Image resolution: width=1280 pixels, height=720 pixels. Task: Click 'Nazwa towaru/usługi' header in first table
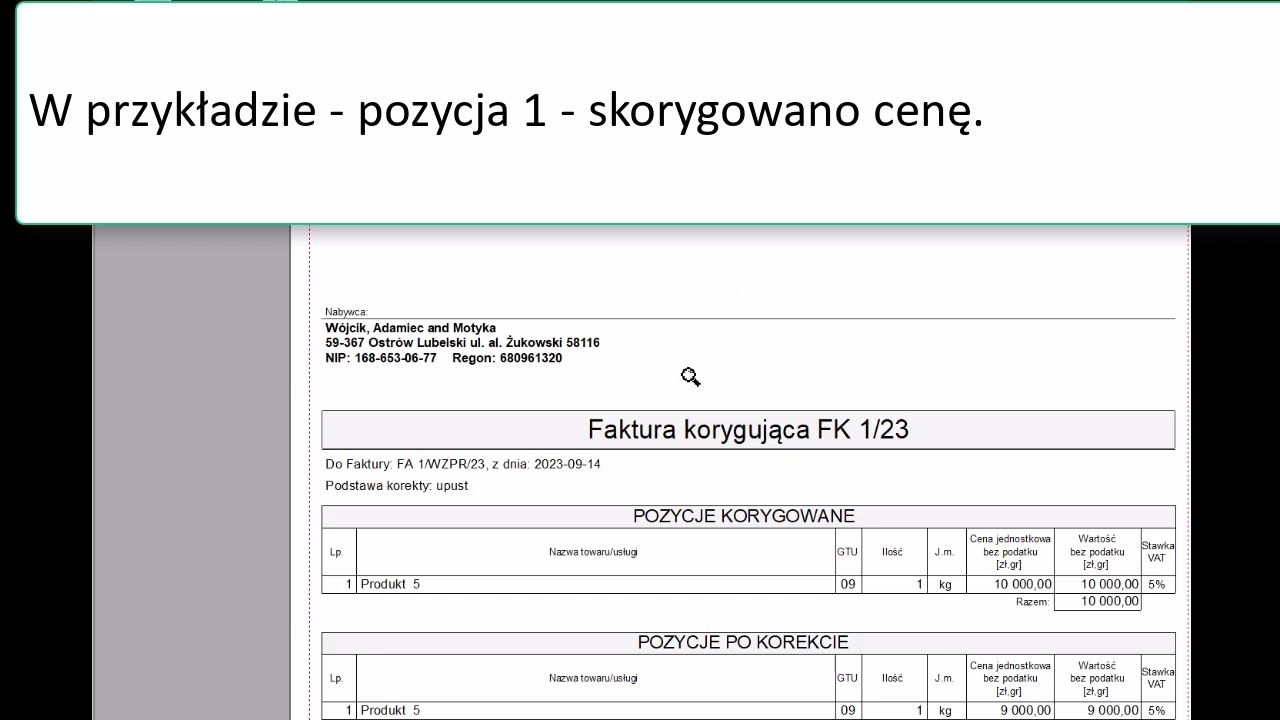(x=593, y=552)
